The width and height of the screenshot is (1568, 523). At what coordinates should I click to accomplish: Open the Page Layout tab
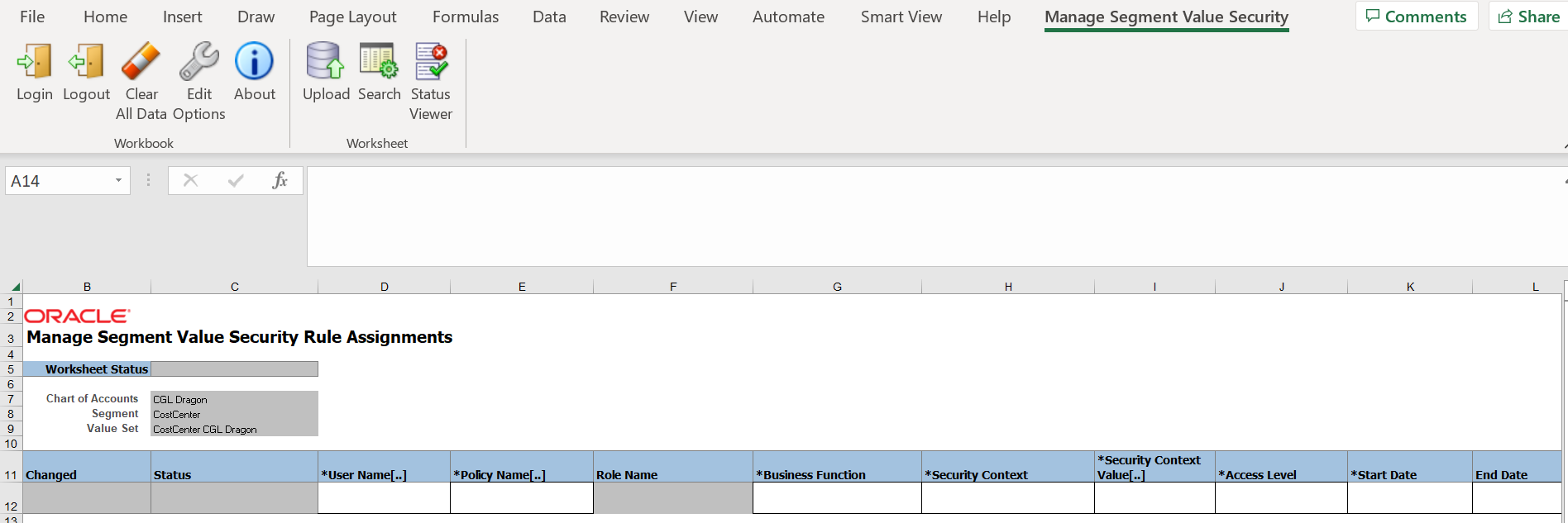point(352,17)
